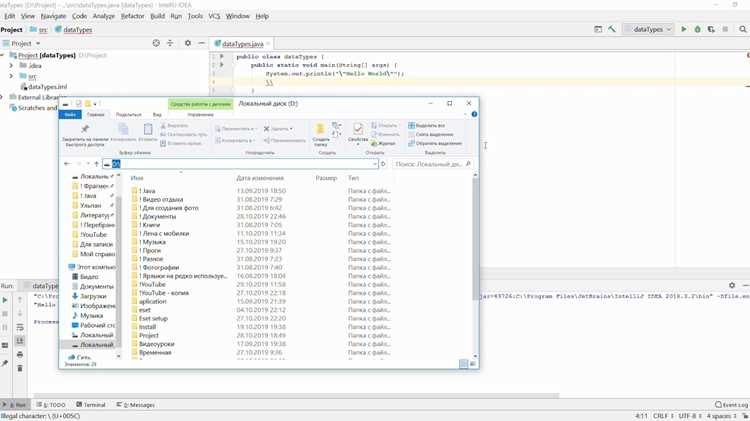Open the Build menu
750x421 pixels.
click(x=157, y=16)
